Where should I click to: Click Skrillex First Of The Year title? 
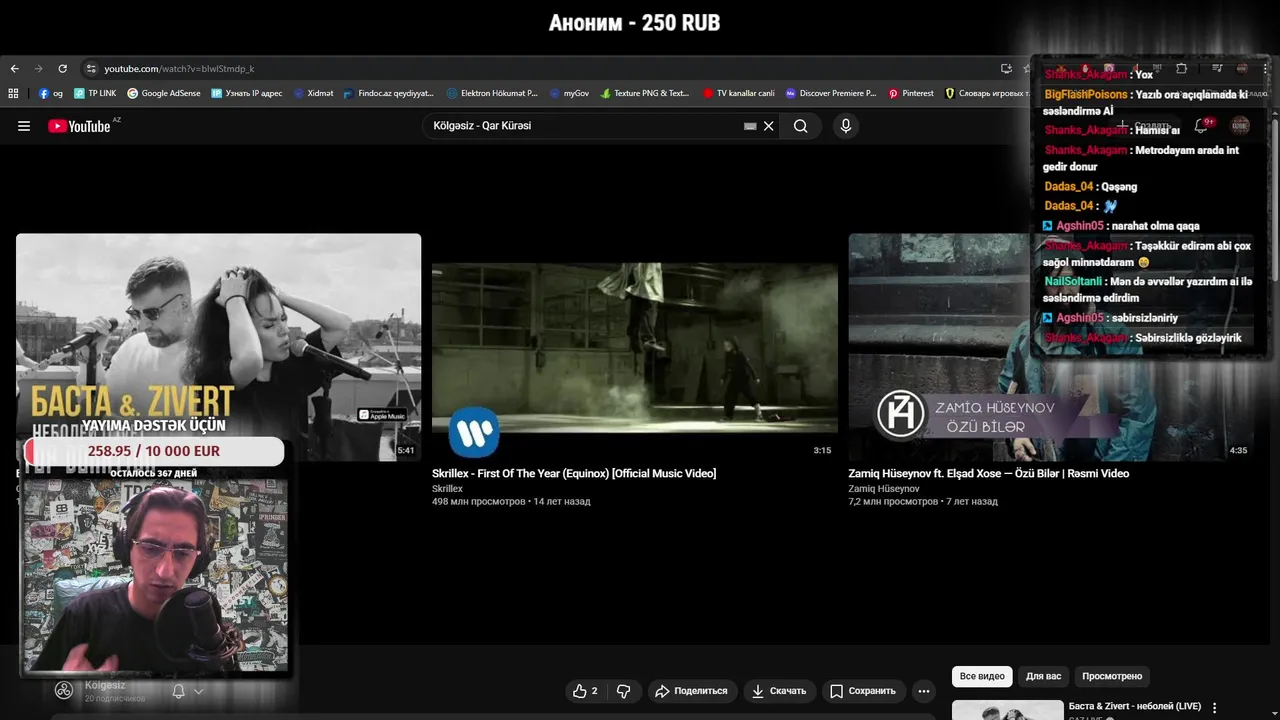click(574, 474)
